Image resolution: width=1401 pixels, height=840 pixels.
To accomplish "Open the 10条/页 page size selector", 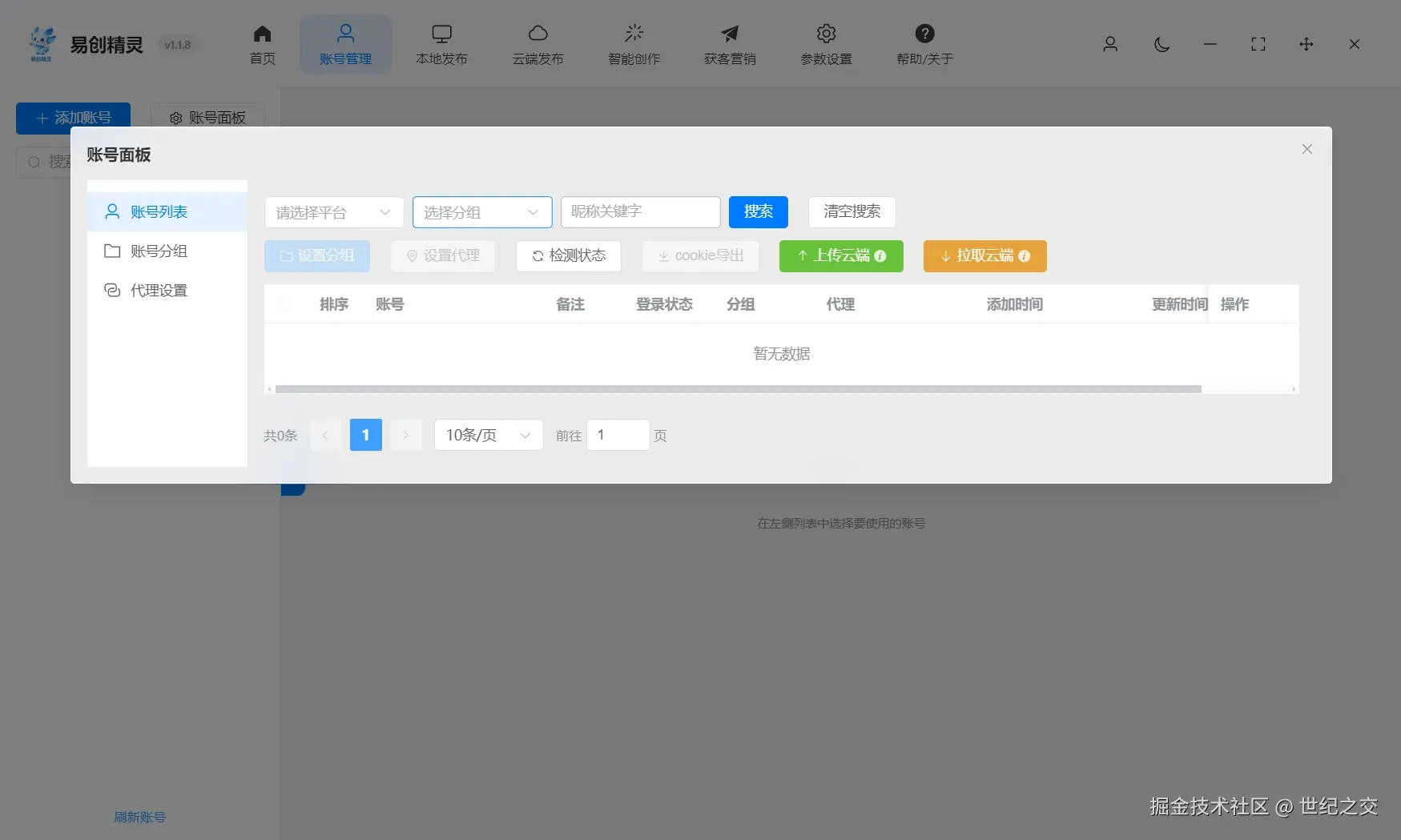I will click(488, 435).
